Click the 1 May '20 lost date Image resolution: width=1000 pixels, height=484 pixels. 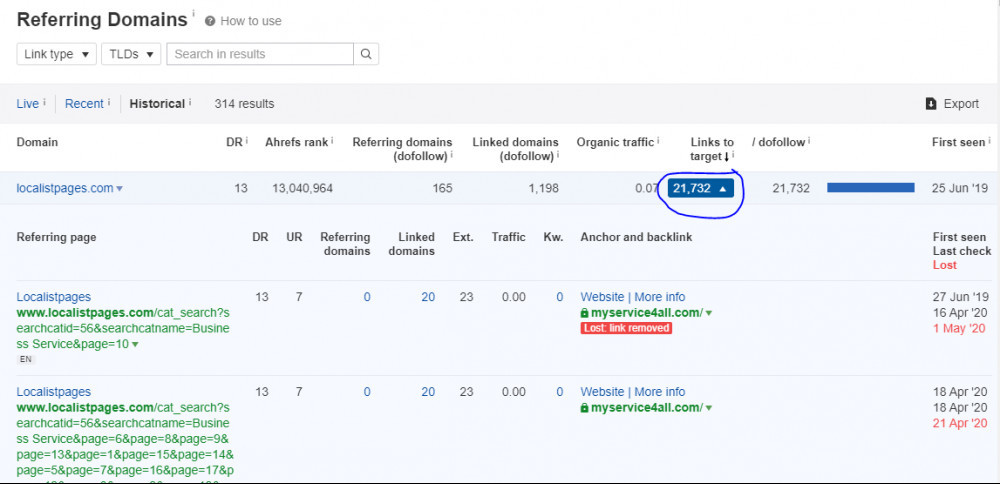click(960, 328)
